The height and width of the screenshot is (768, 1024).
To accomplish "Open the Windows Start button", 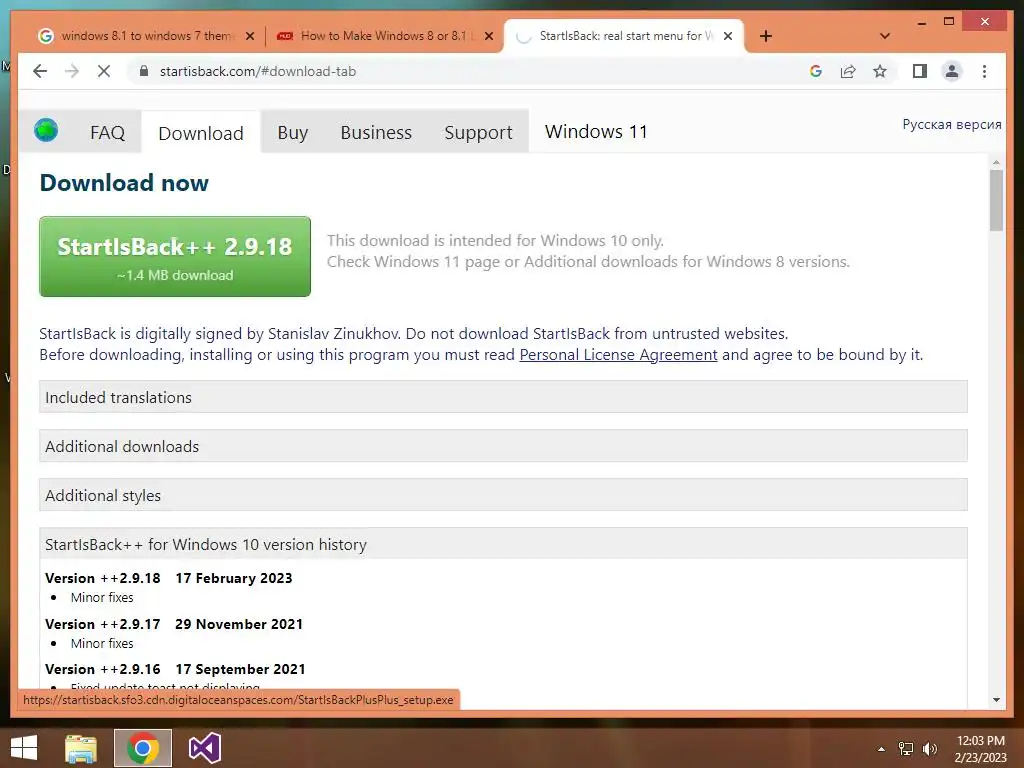I will tap(24, 748).
